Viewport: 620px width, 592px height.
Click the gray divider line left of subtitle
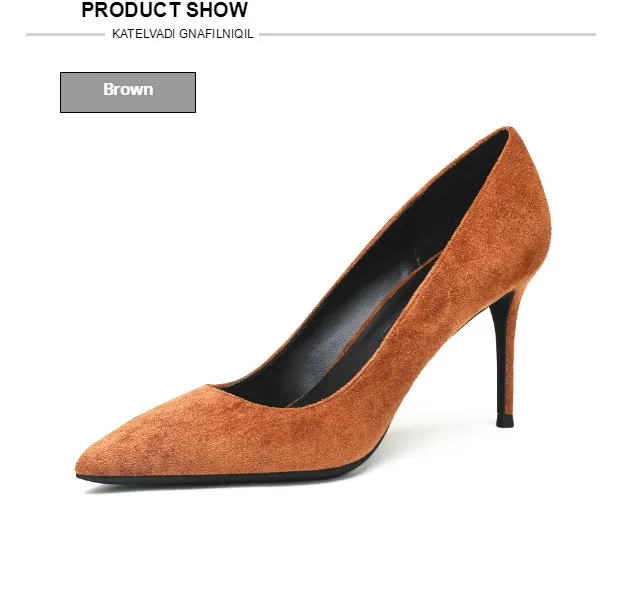[x=65, y=34]
